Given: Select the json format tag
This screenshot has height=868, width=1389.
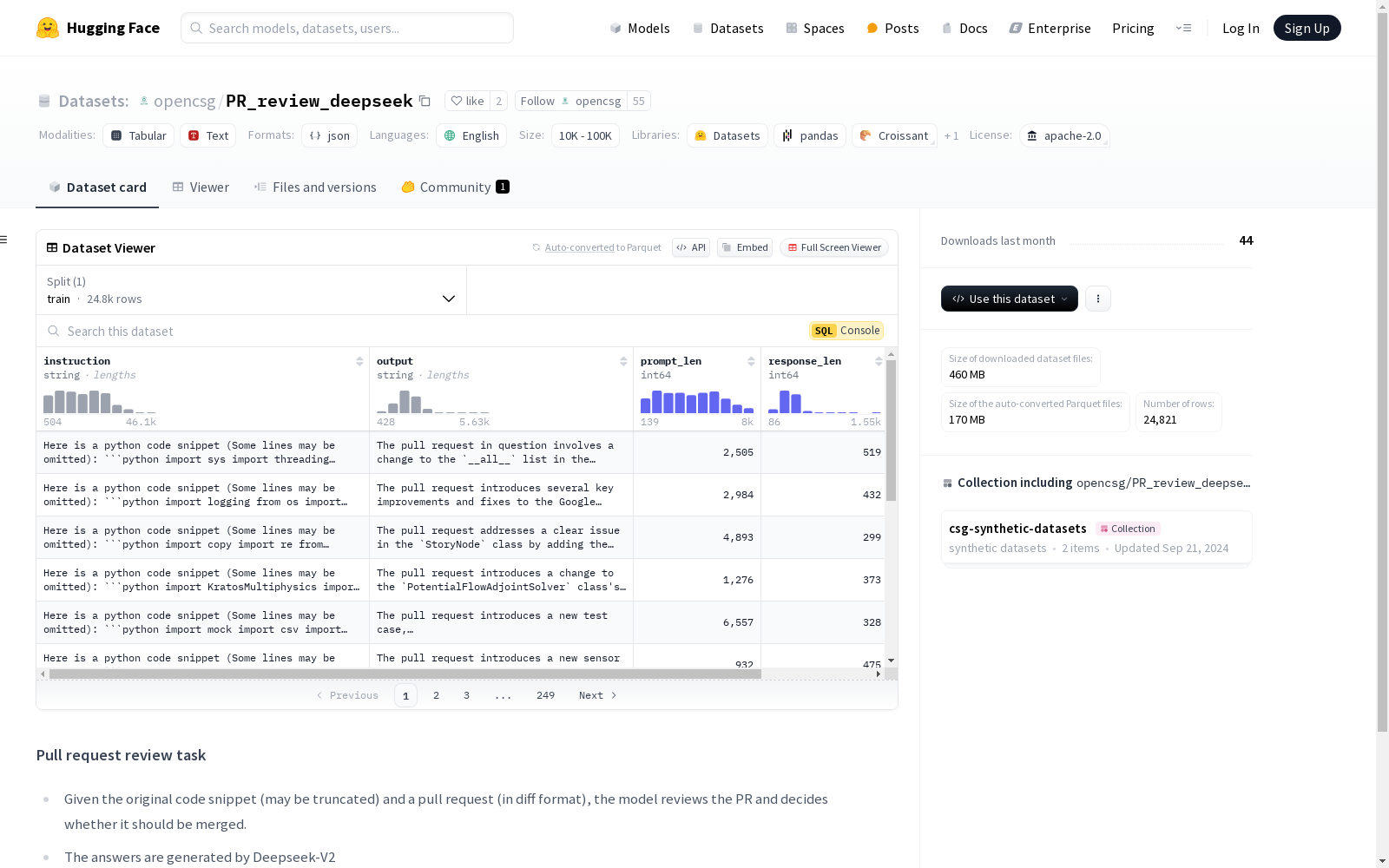Looking at the screenshot, I should (330, 135).
